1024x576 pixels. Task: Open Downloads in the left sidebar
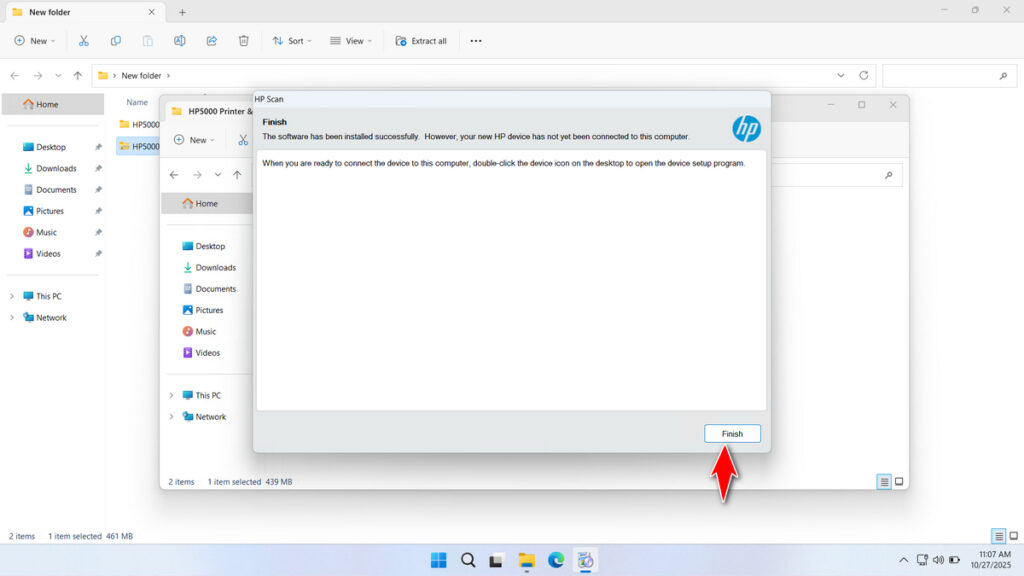(x=56, y=168)
